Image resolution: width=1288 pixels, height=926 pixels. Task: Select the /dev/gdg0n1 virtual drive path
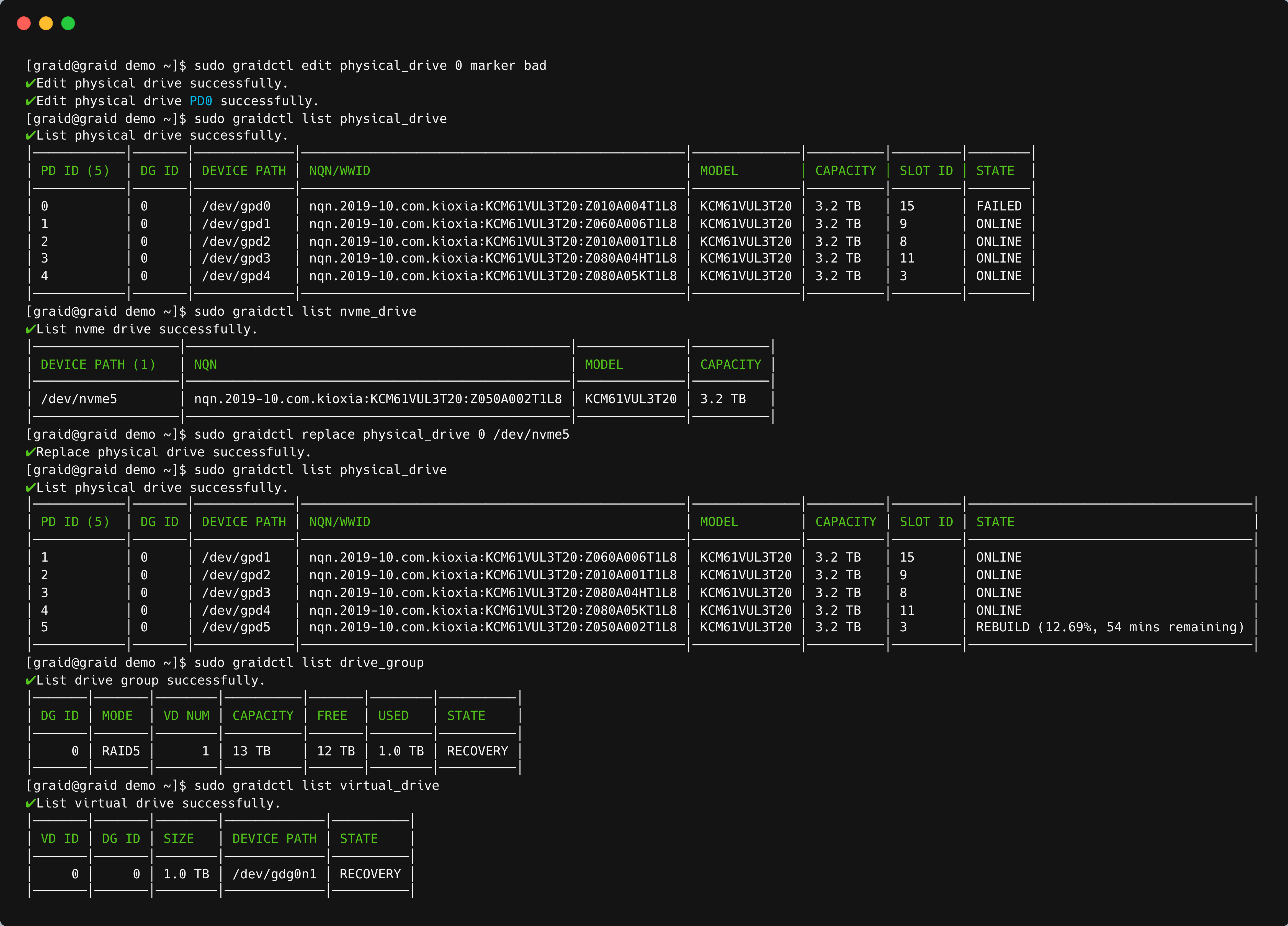(x=274, y=874)
